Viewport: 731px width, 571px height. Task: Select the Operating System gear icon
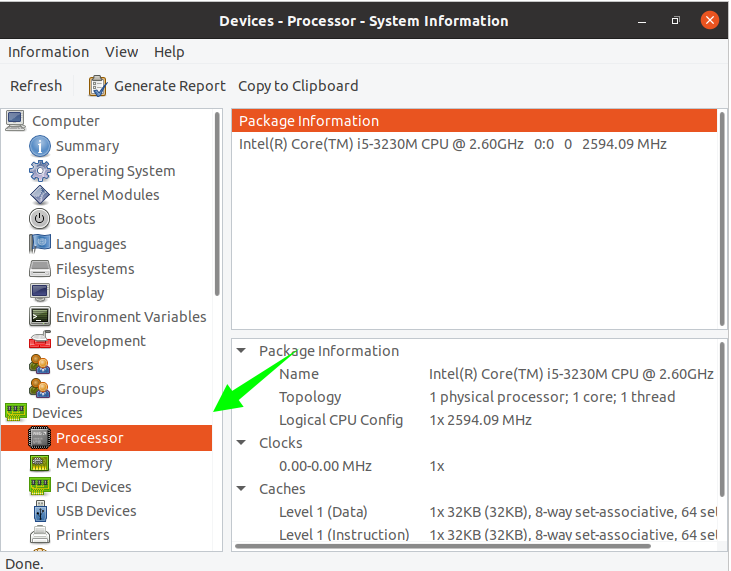(x=40, y=171)
